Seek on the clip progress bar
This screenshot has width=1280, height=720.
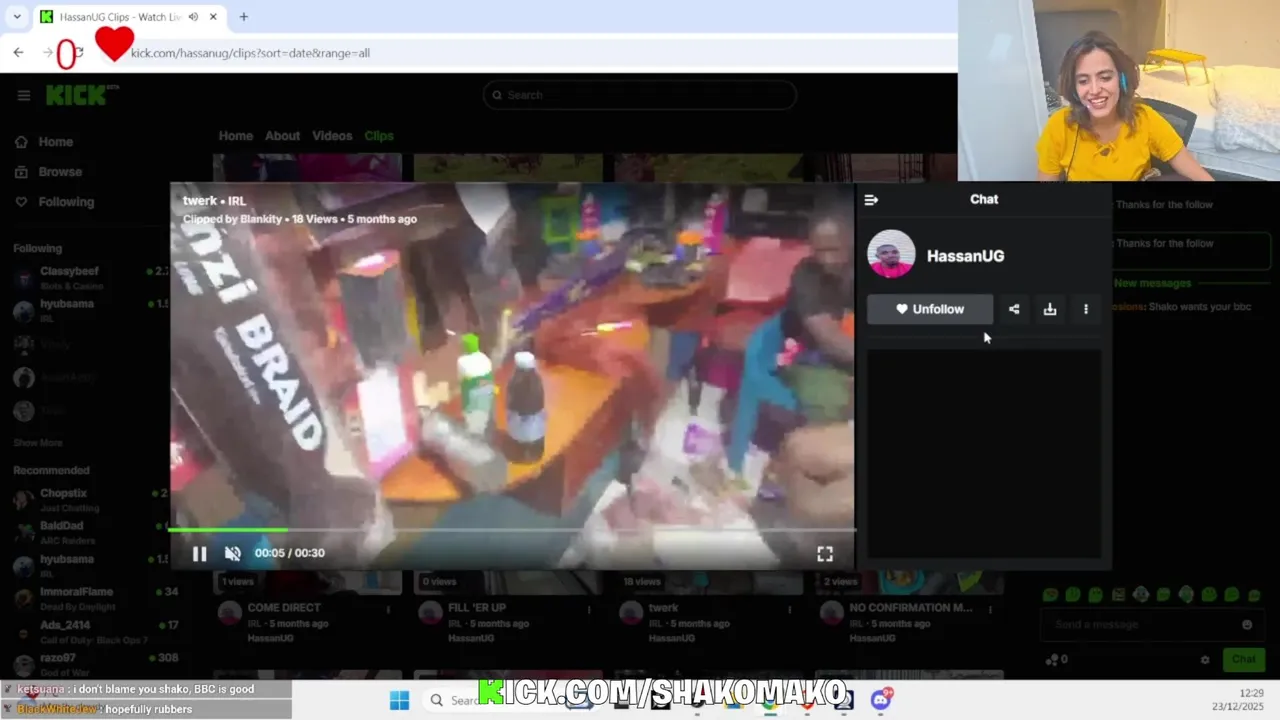pos(512,530)
